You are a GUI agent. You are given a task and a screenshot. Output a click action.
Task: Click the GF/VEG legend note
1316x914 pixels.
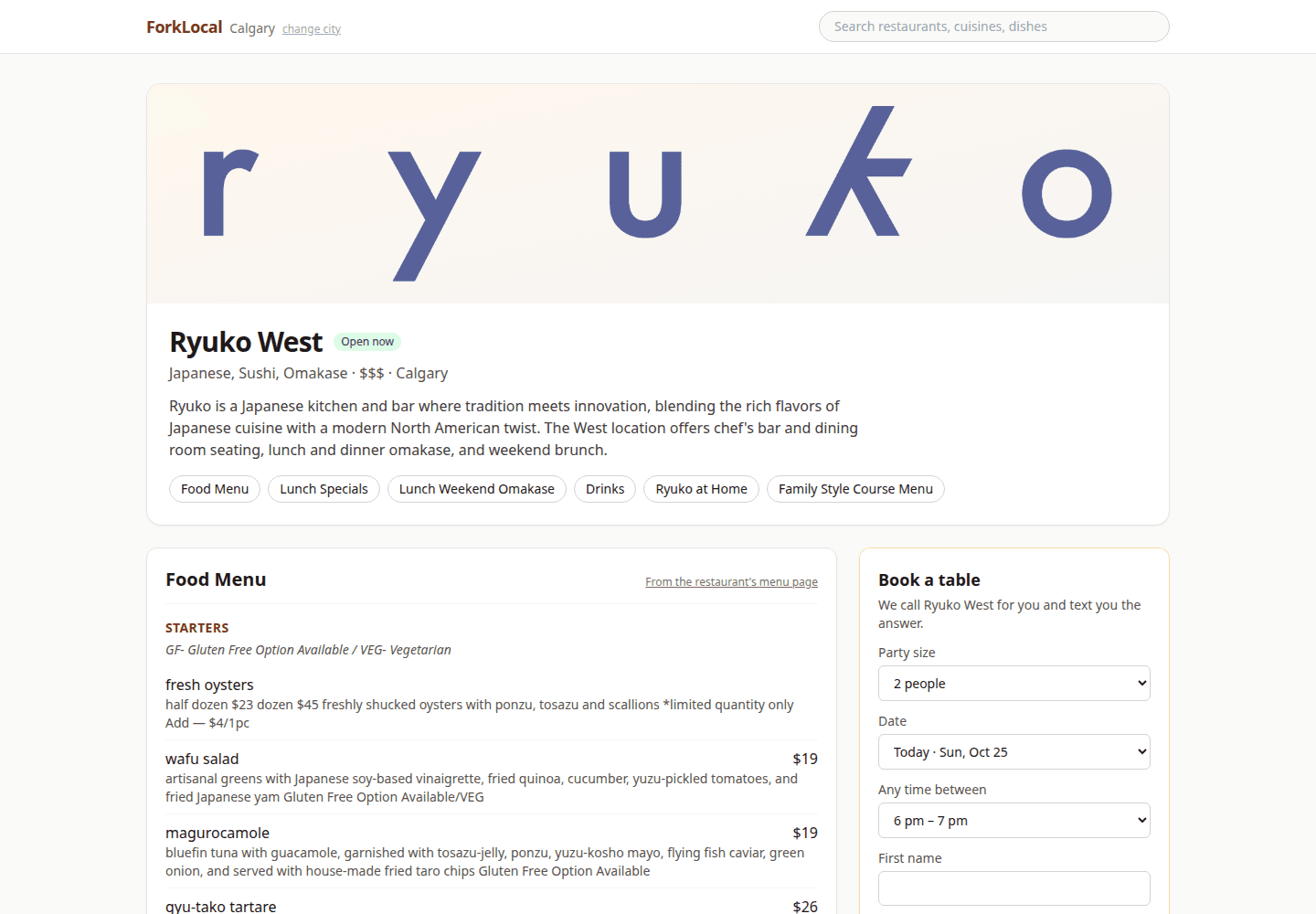308,650
